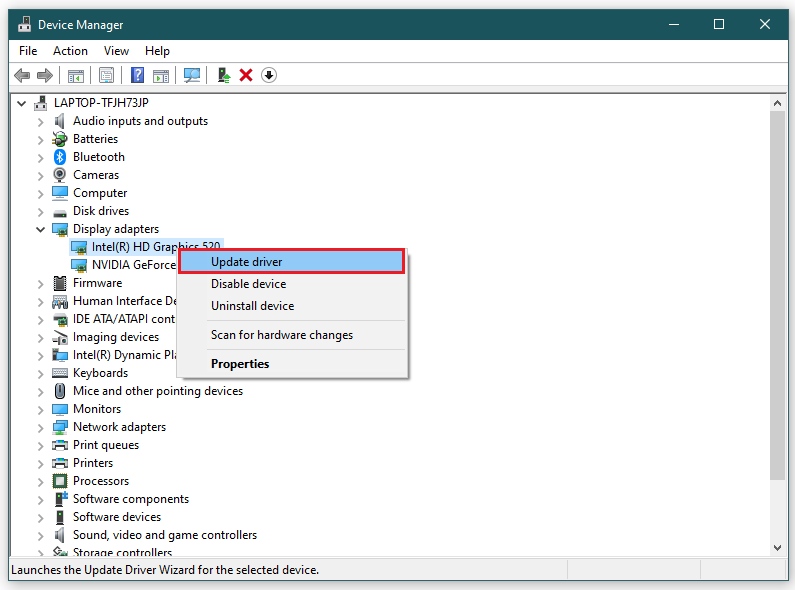Click Show/Hide Action Pane toolbar icon
795x590 pixels.
[161, 76]
